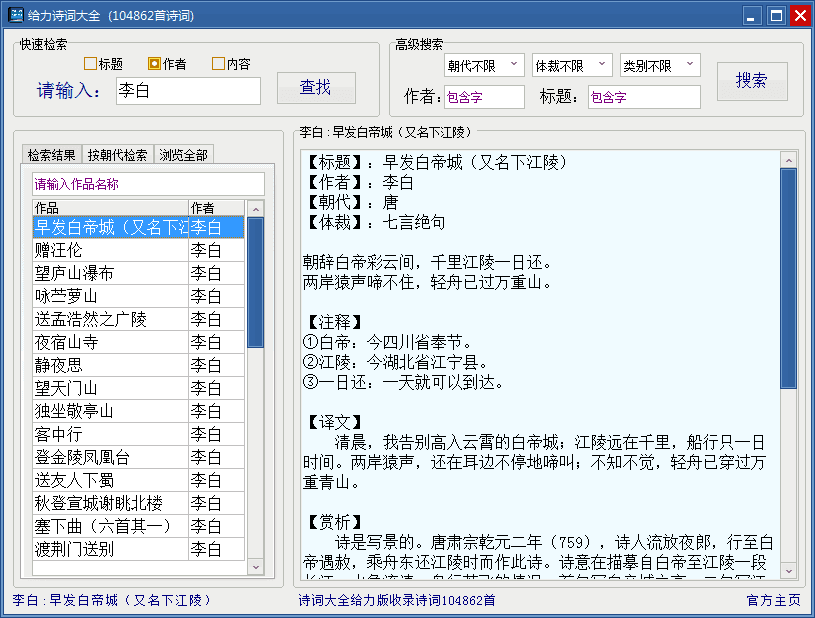Switch to the 浏览全部 tab
This screenshot has width=815, height=618.
pos(184,155)
